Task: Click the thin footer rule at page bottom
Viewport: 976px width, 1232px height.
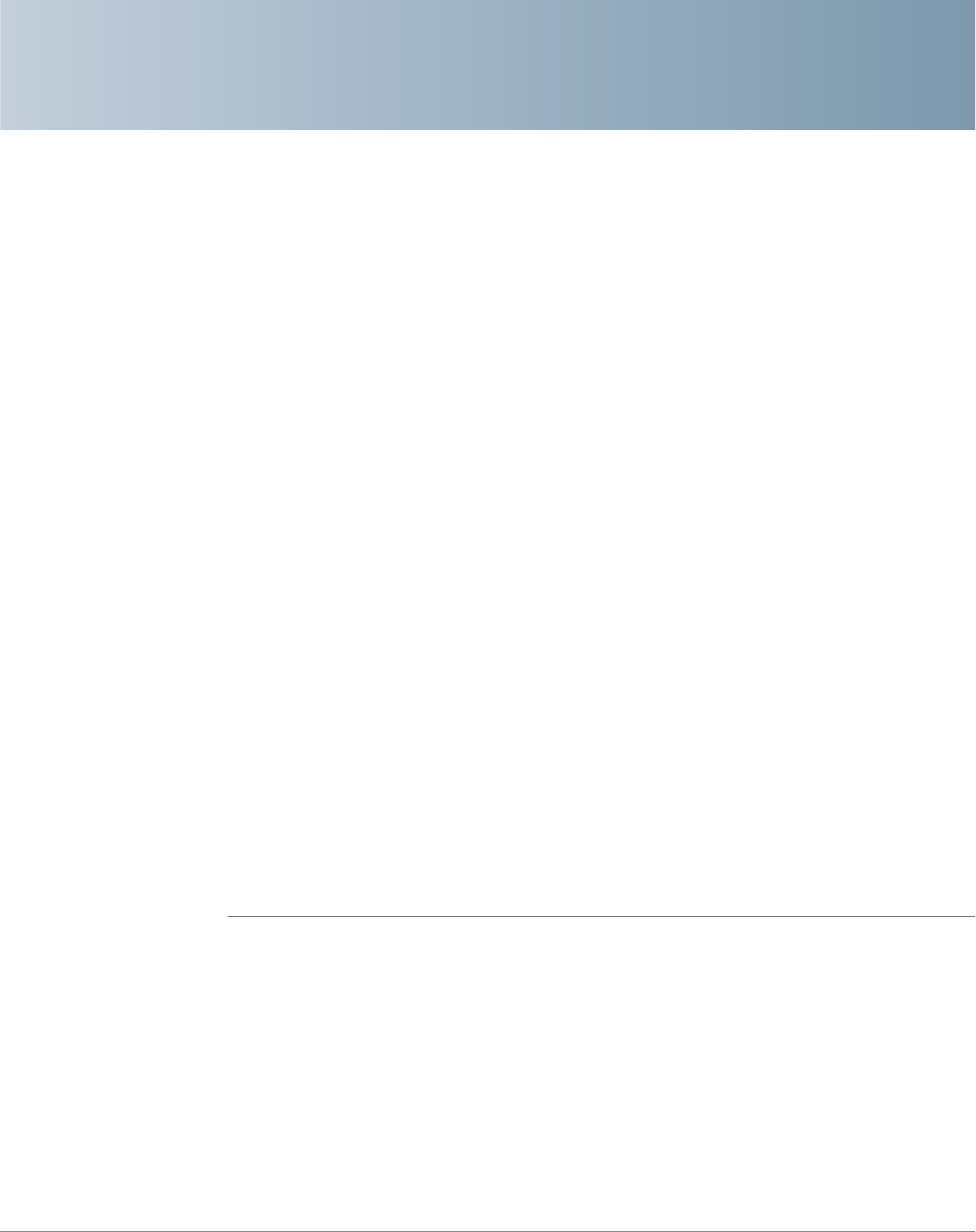Action: pyautogui.click(x=488, y=1230)
